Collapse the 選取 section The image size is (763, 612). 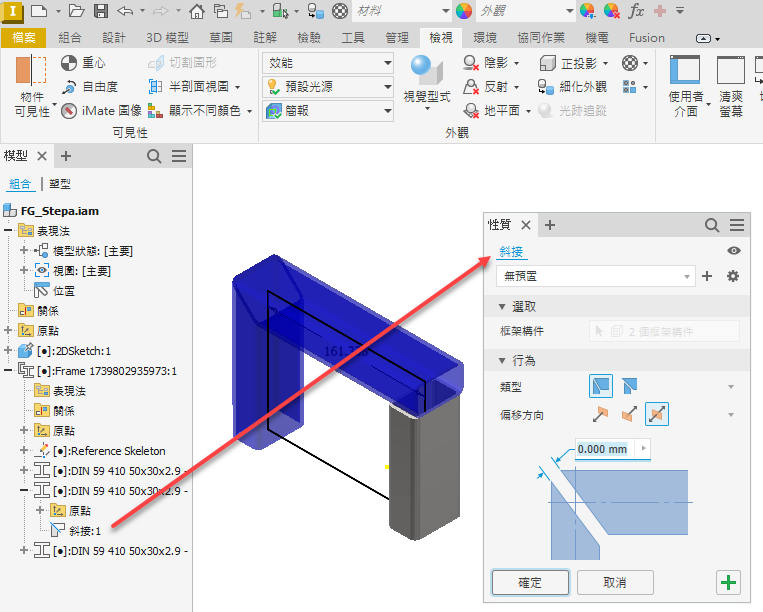(x=502, y=306)
